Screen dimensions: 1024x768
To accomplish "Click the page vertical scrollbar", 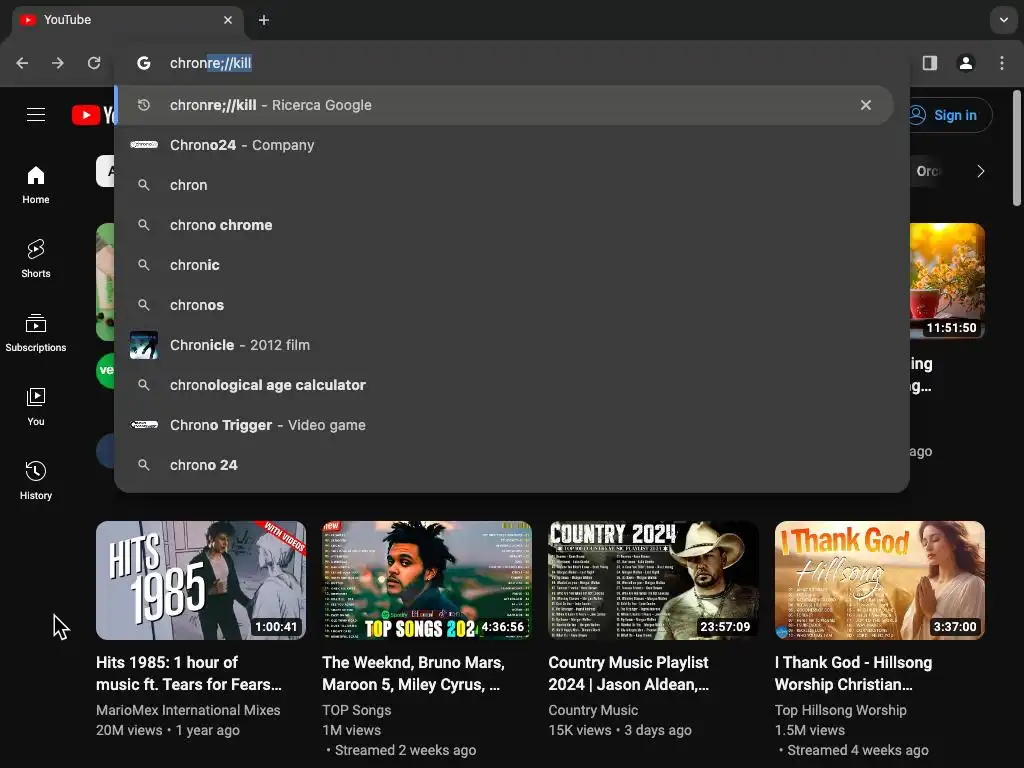I will (1017, 149).
